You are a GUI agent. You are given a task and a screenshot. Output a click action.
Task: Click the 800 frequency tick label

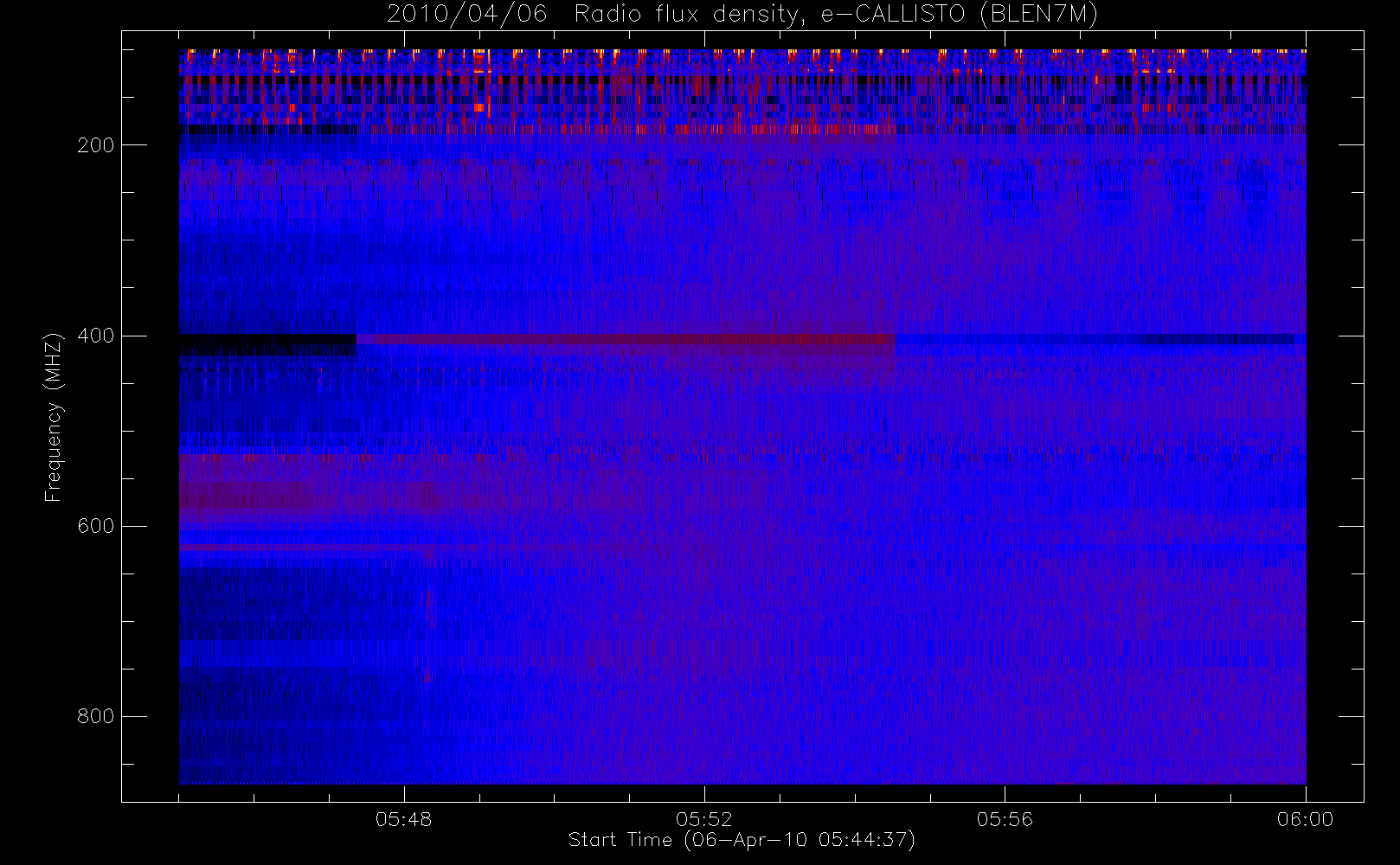point(95,716)
